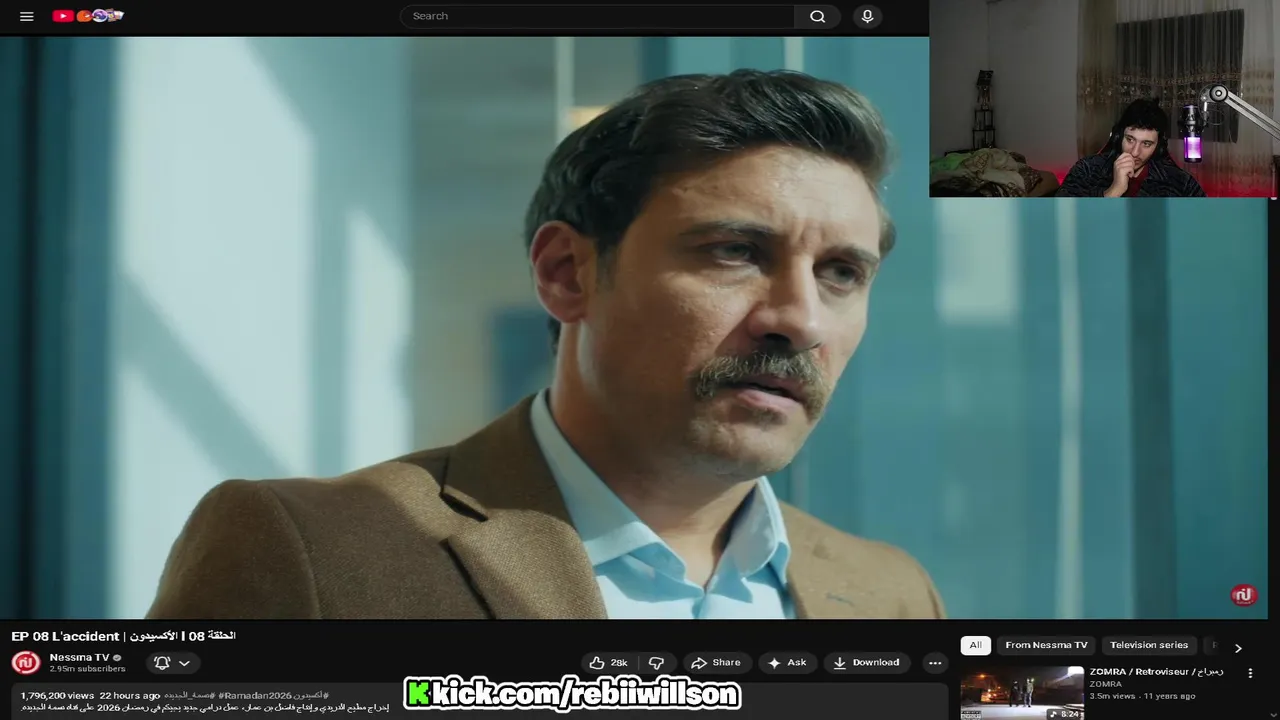
Task: Click the #Ramadan2026 hashtag
Action: (255, 695)
